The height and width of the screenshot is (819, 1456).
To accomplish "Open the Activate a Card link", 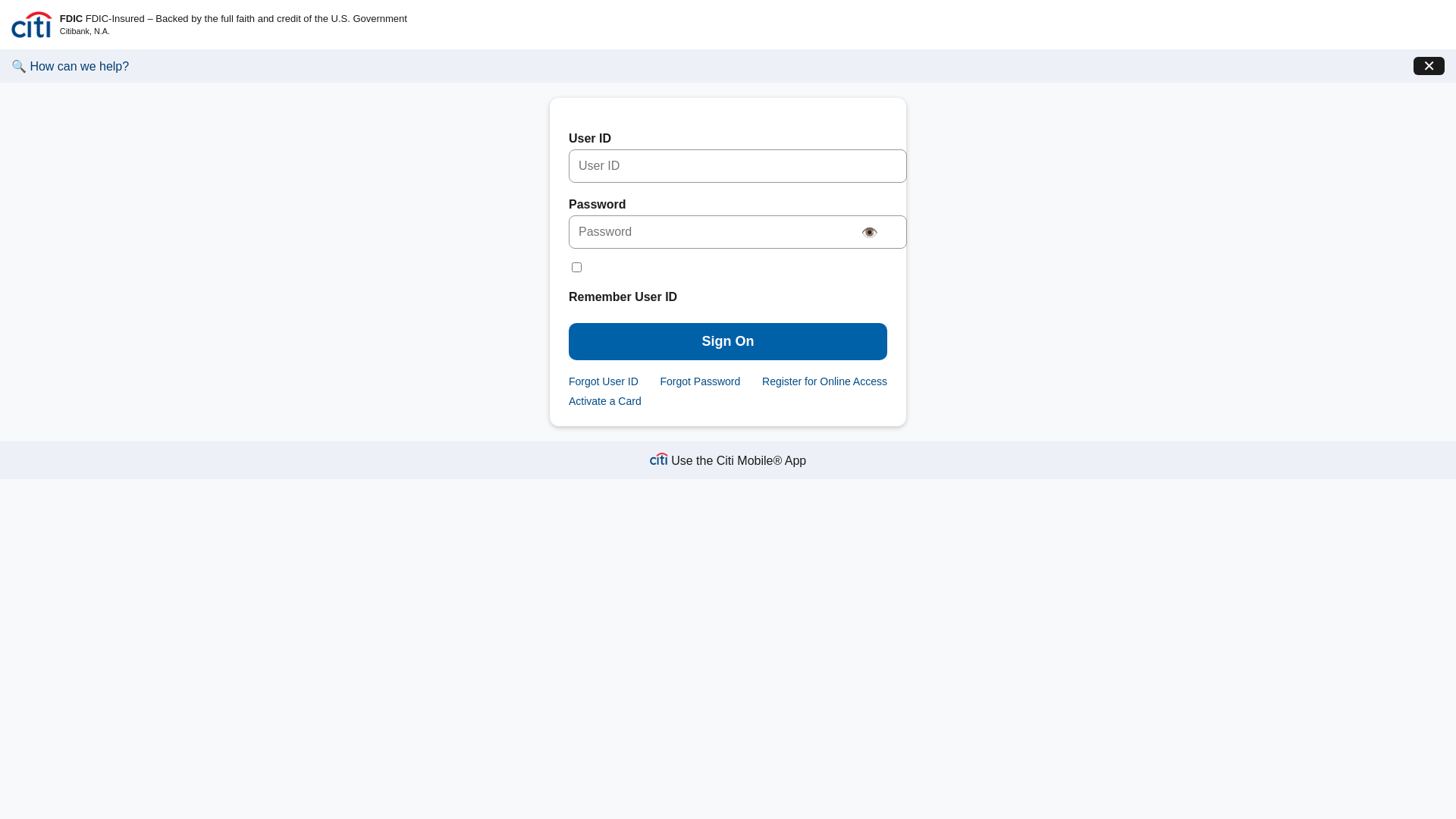I will point(605,401).
